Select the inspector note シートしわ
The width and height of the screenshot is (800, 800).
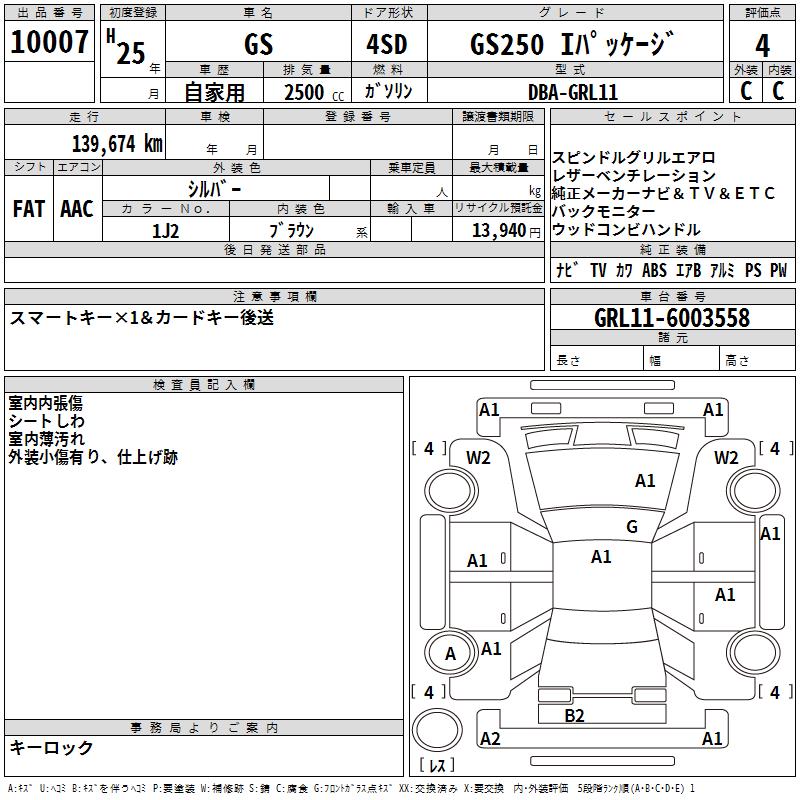pos(46,421)
